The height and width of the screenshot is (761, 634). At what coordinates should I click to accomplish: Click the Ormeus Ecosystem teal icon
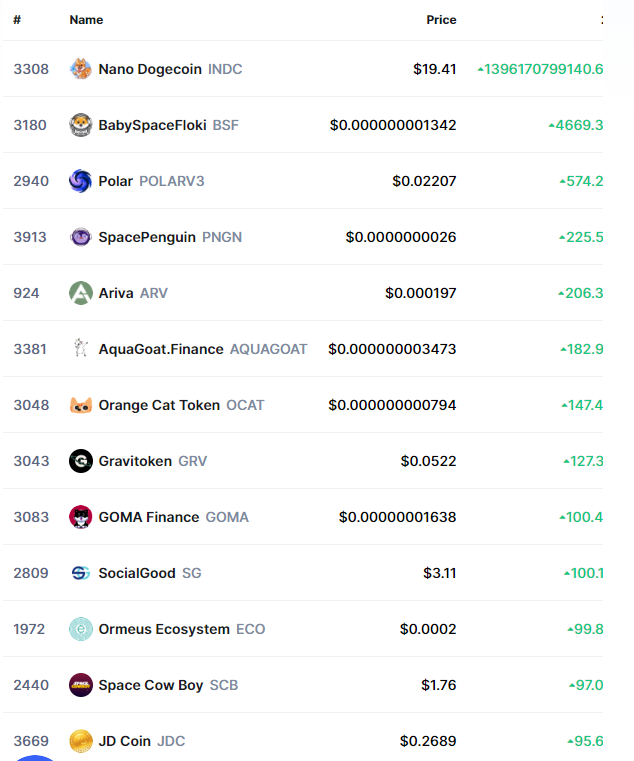click(81, 629)
